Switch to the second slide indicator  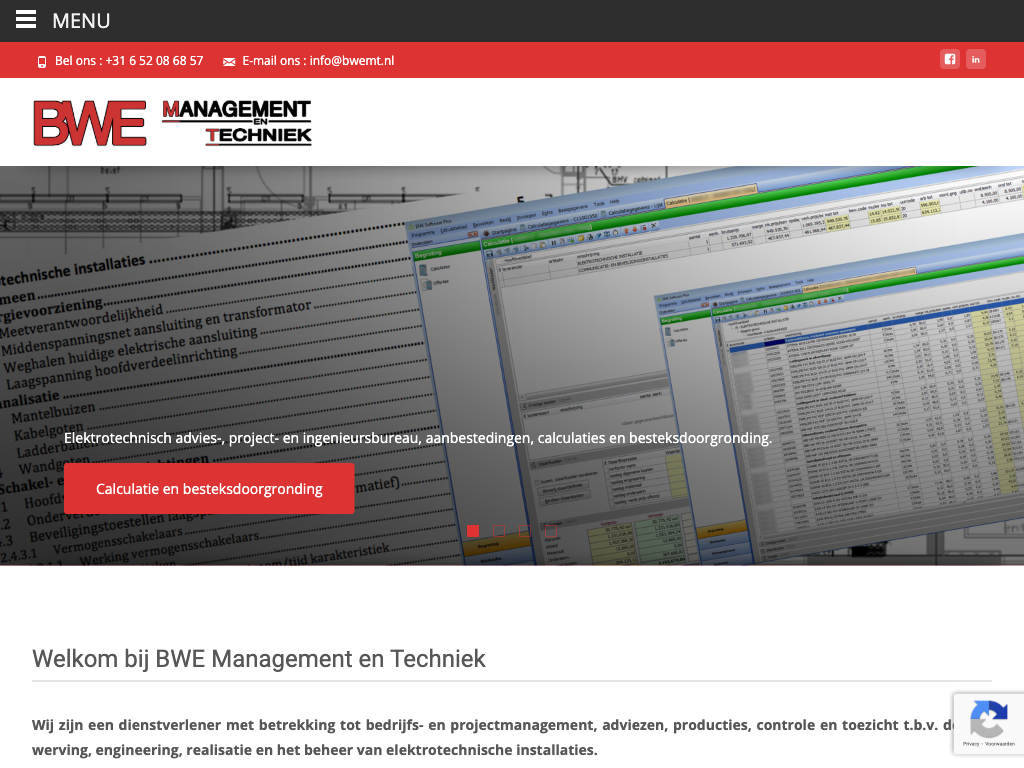[499, 531]
